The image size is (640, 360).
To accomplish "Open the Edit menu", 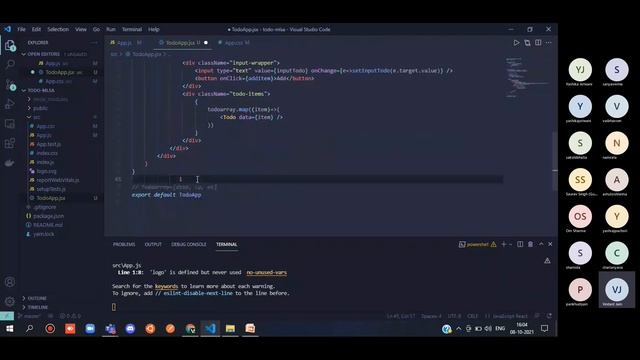I will (36, 29).
